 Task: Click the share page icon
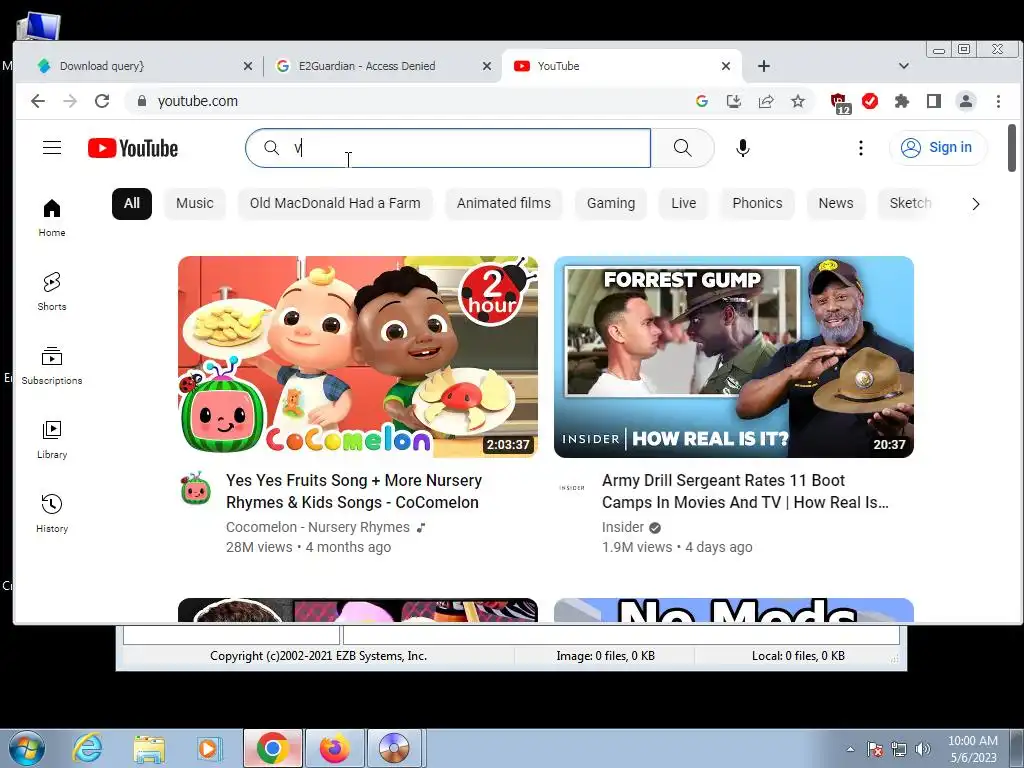pyautogui.click(x=766, y=101)
